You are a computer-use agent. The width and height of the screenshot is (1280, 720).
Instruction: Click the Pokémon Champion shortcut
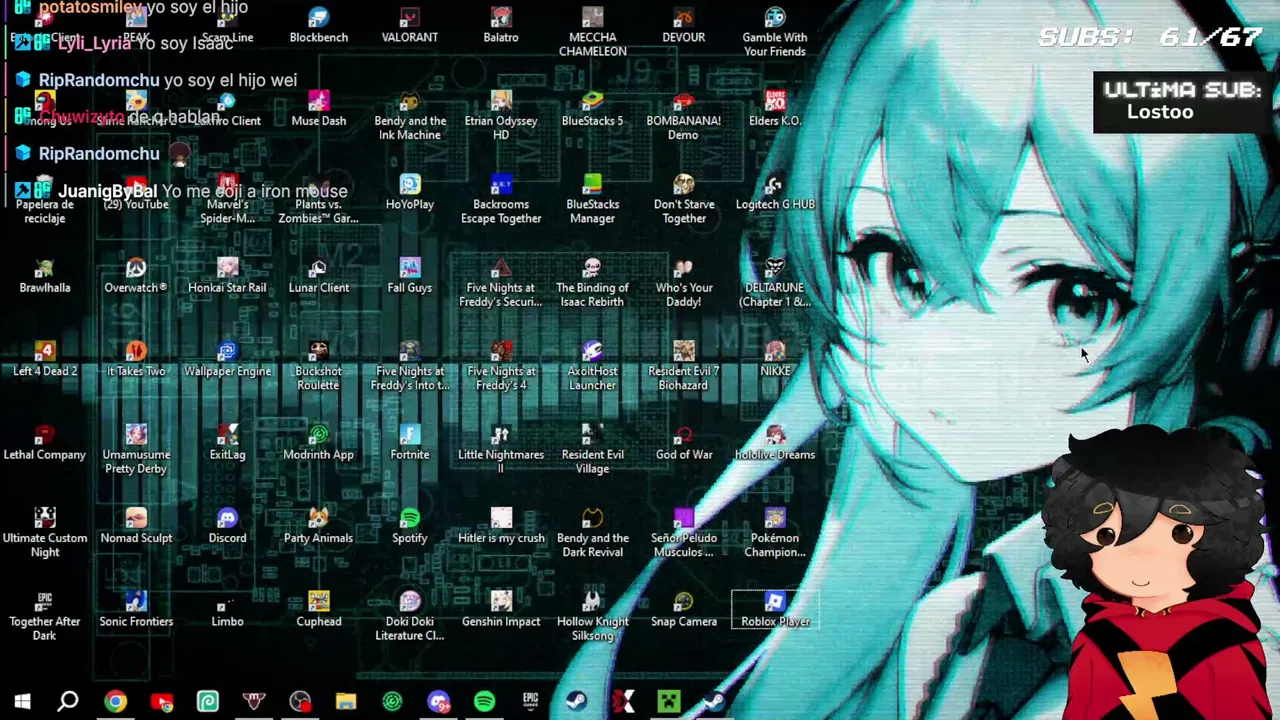pos(775,533)
